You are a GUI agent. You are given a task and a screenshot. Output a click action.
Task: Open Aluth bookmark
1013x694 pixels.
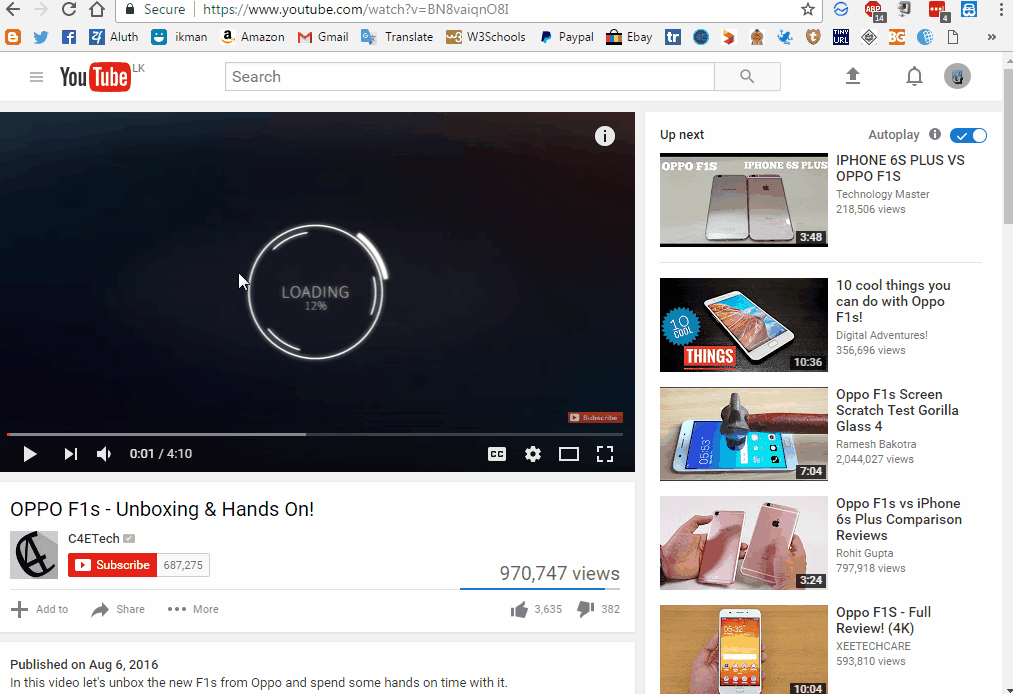coord(114,37)
